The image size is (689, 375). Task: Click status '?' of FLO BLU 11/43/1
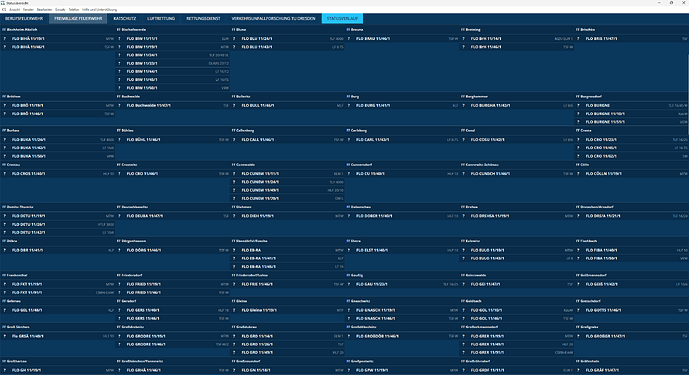234,47
